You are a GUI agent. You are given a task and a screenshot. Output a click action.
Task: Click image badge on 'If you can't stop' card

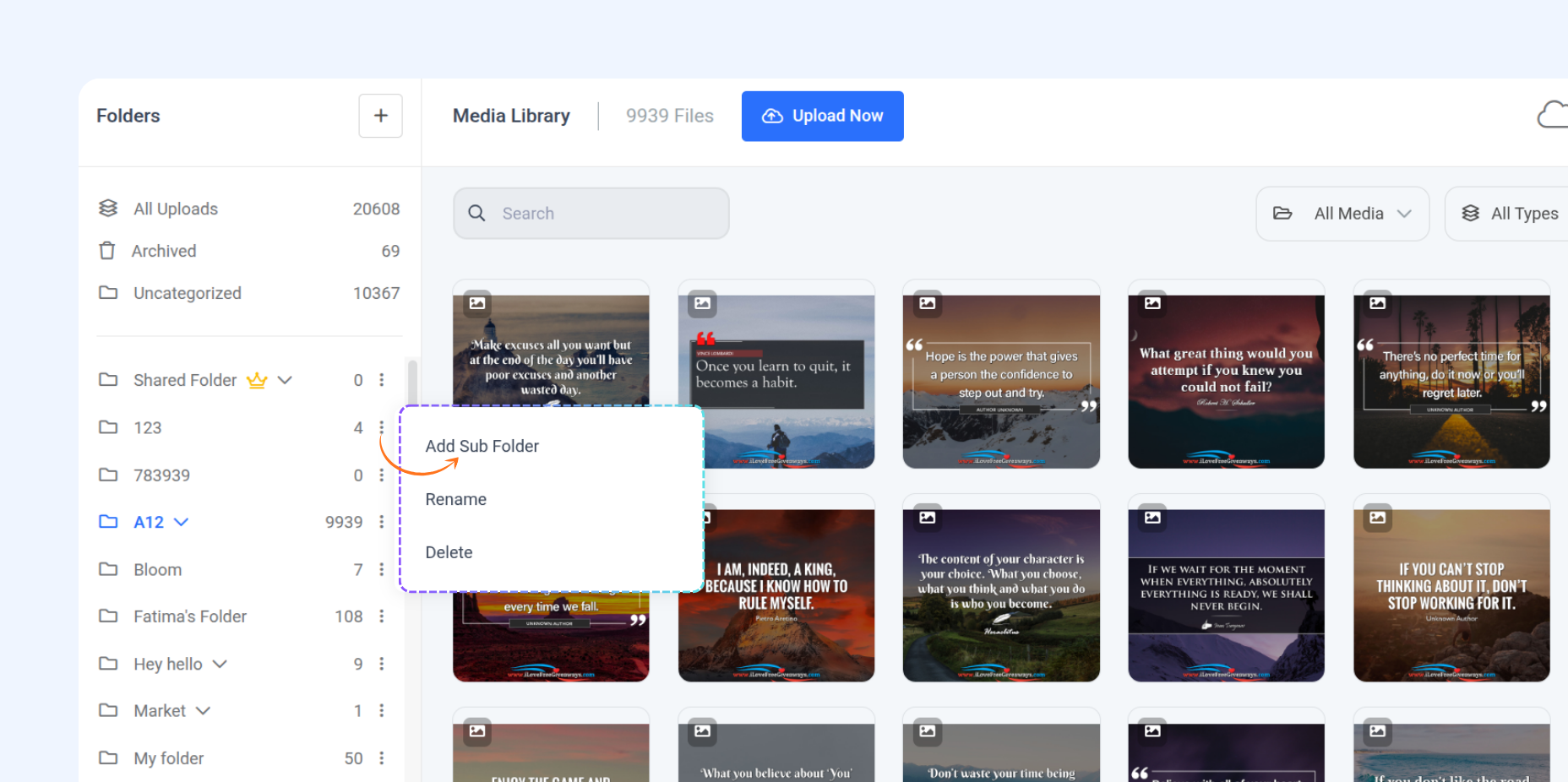[1378, 517]
